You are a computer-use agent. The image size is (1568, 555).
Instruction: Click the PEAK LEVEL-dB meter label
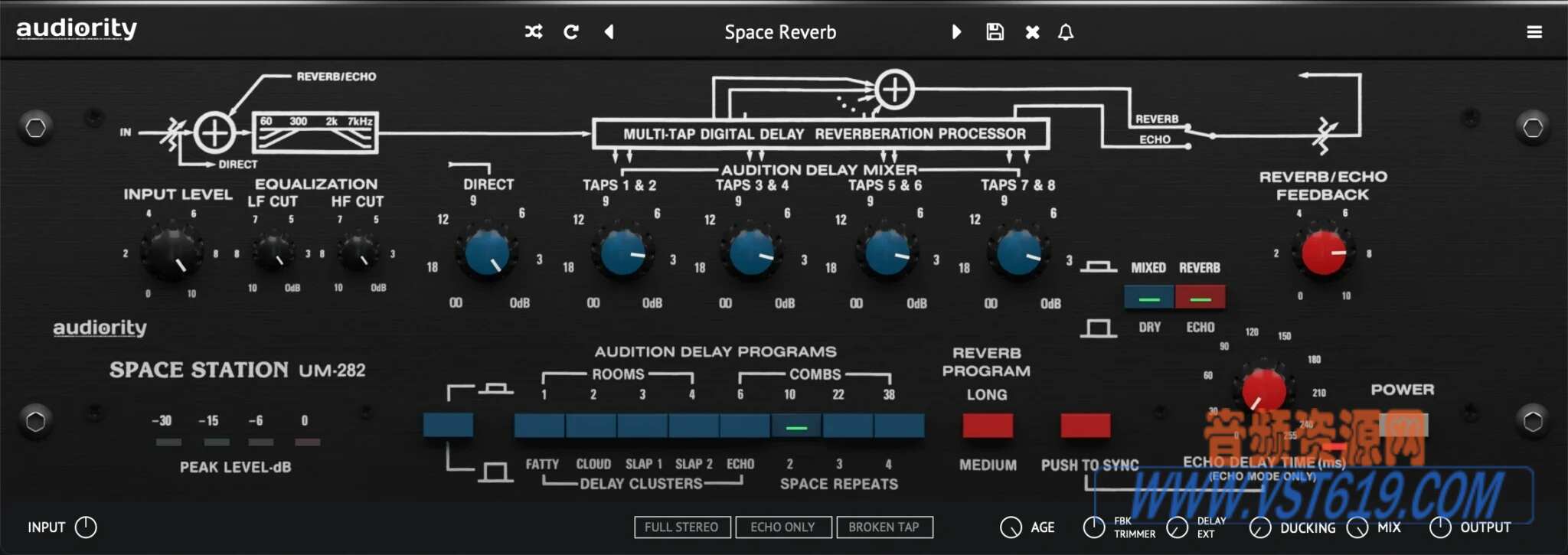click(235, 467)
